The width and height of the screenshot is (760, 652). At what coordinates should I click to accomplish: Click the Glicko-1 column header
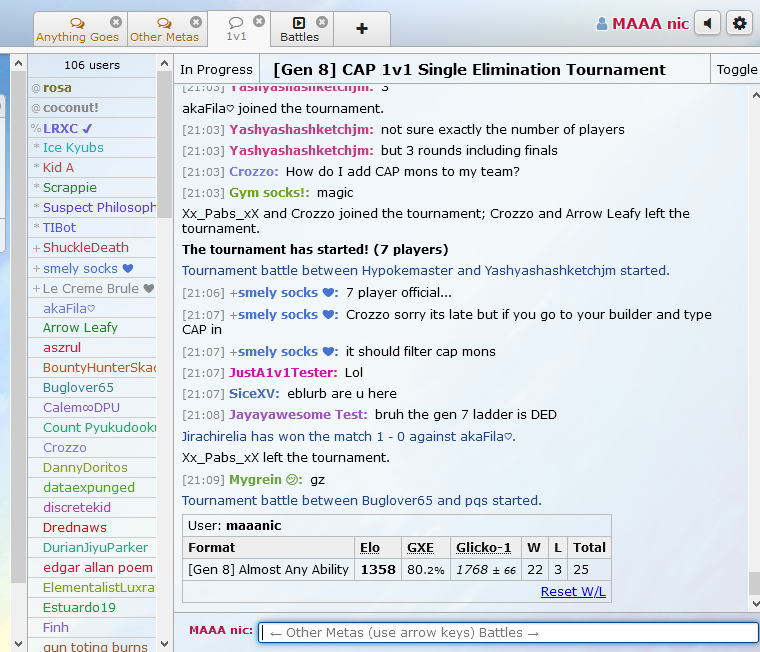click(483, 547)
